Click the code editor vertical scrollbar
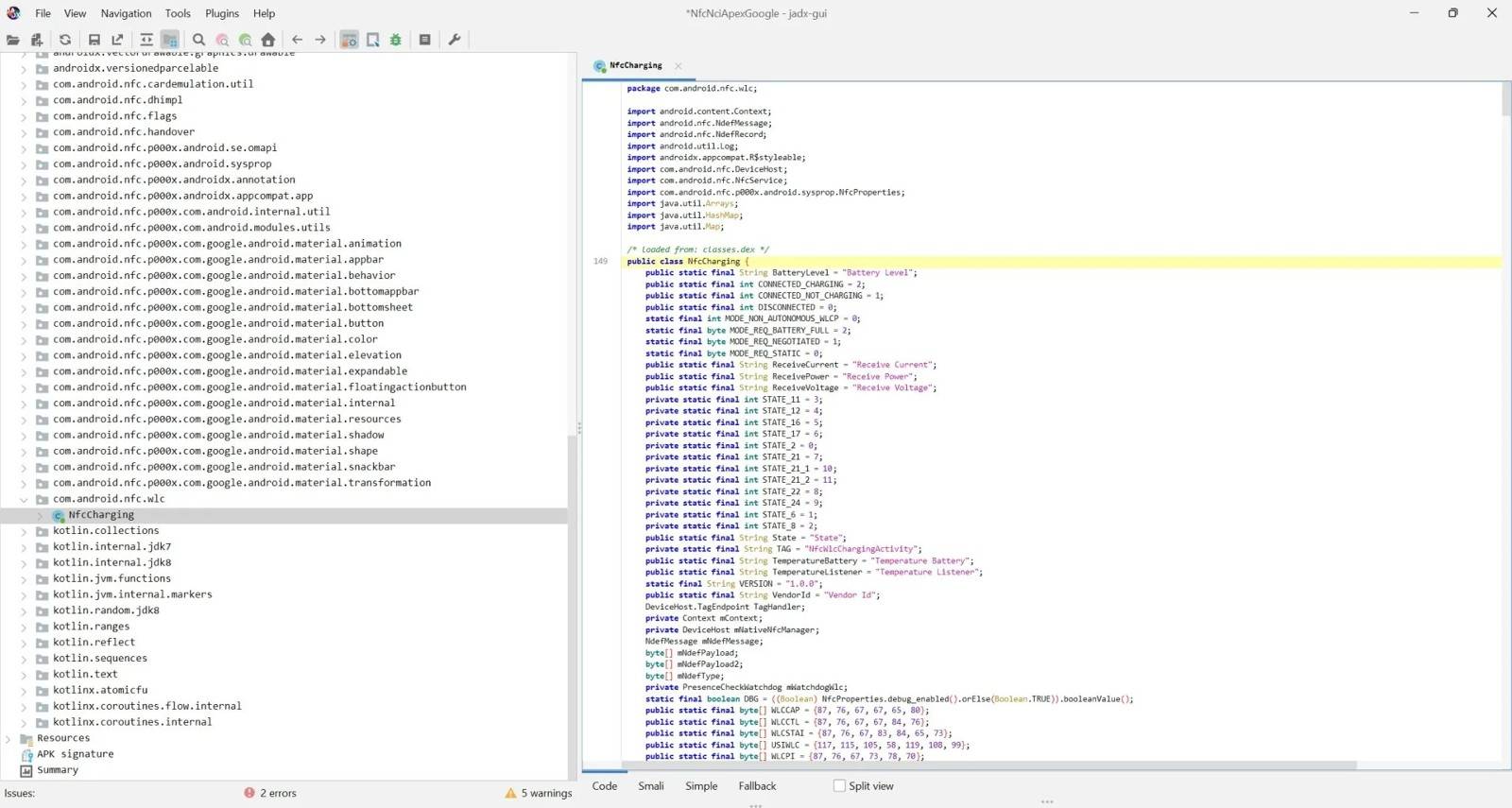 coord(1506,99)
